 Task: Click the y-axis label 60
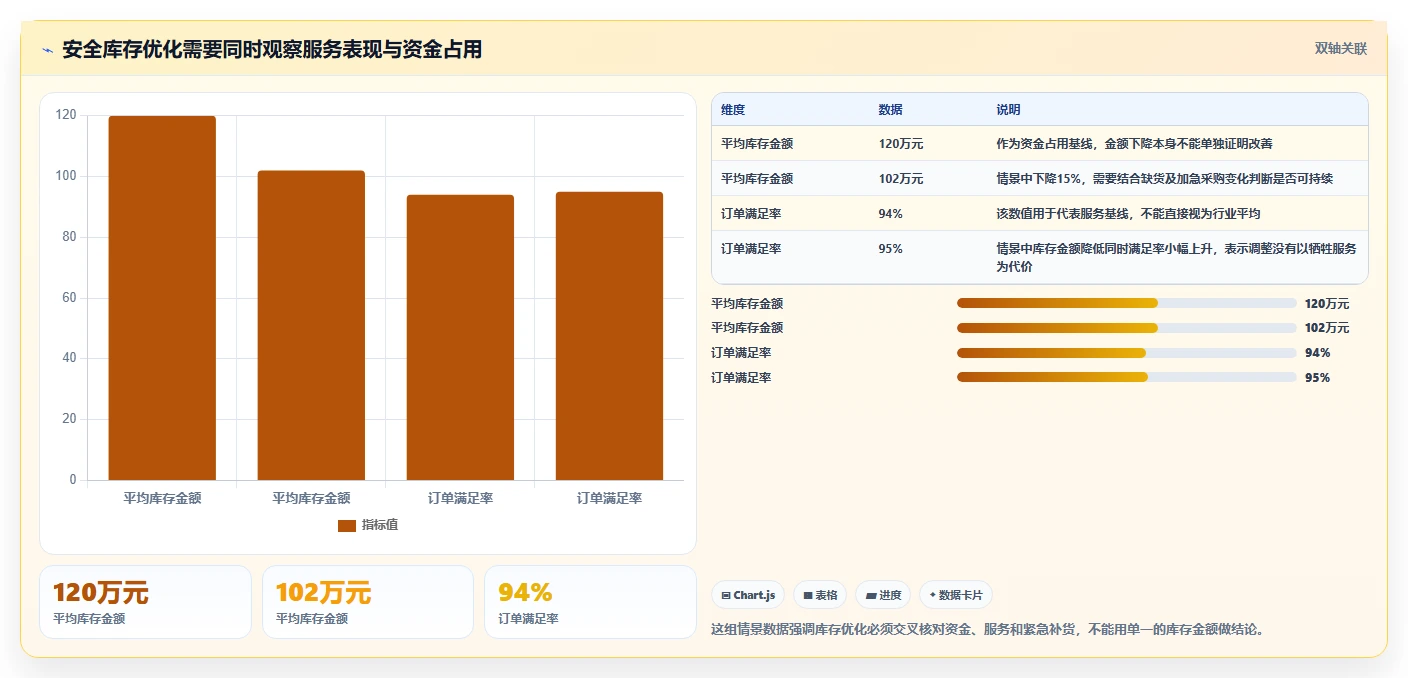[x=69, y=298]
